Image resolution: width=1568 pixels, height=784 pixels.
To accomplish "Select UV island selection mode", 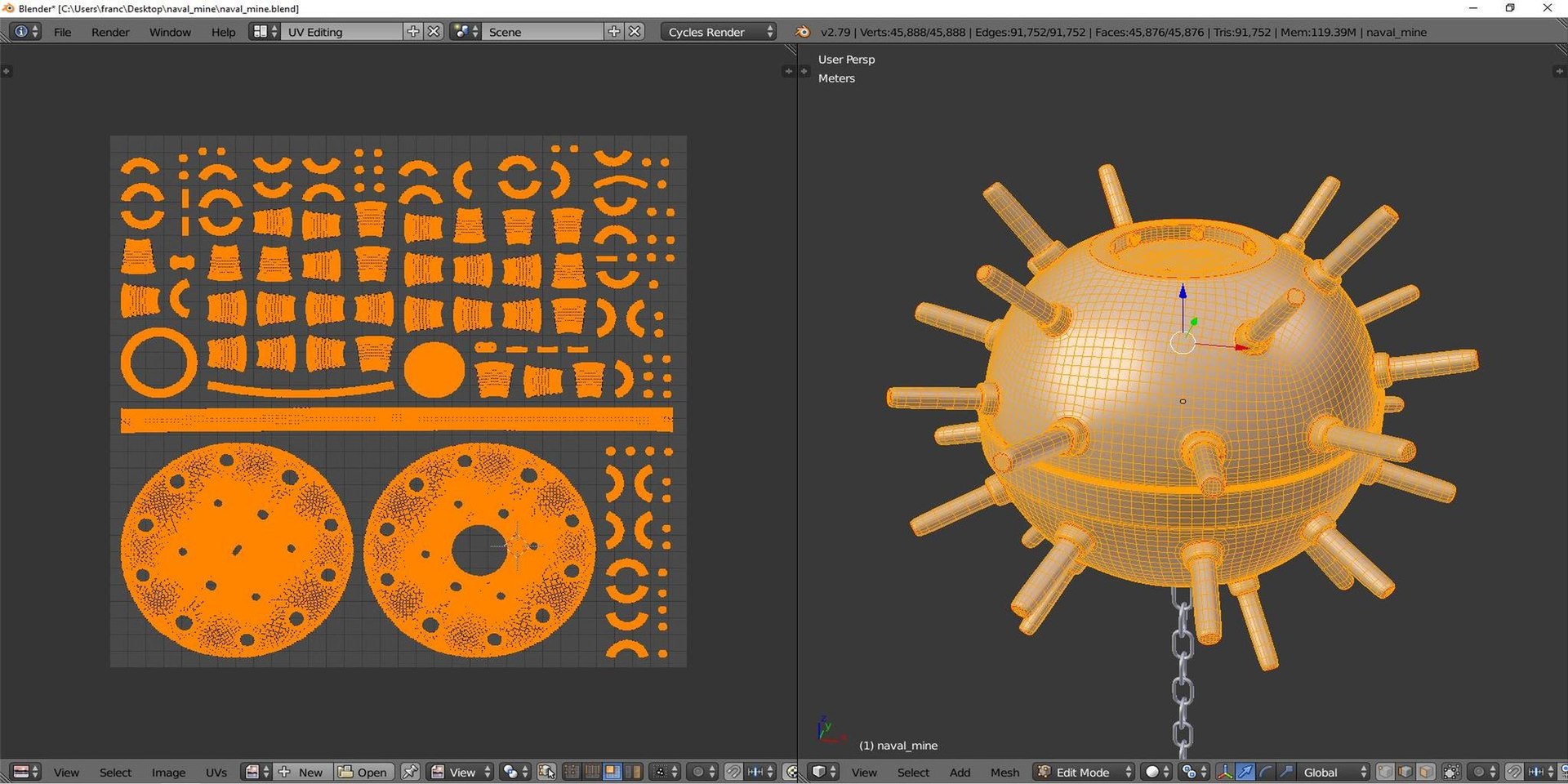I will click(x=633, y=772).
